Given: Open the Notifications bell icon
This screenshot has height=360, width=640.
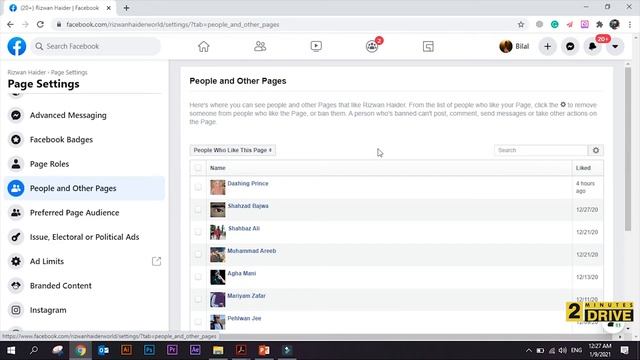Looking at the screenshot, I should point(593,47).
